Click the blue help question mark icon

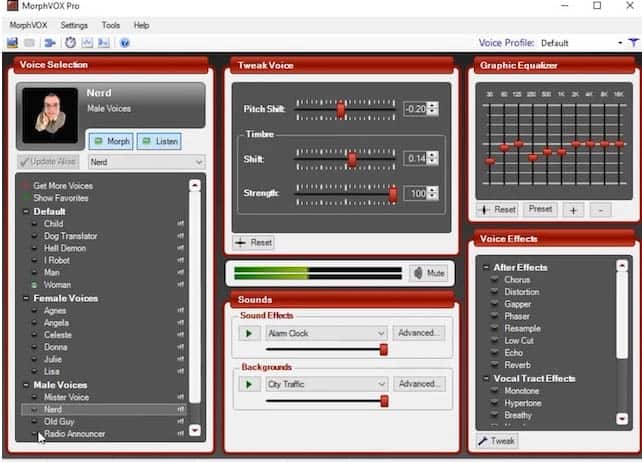pyautogui.click(x=125, y=43)
